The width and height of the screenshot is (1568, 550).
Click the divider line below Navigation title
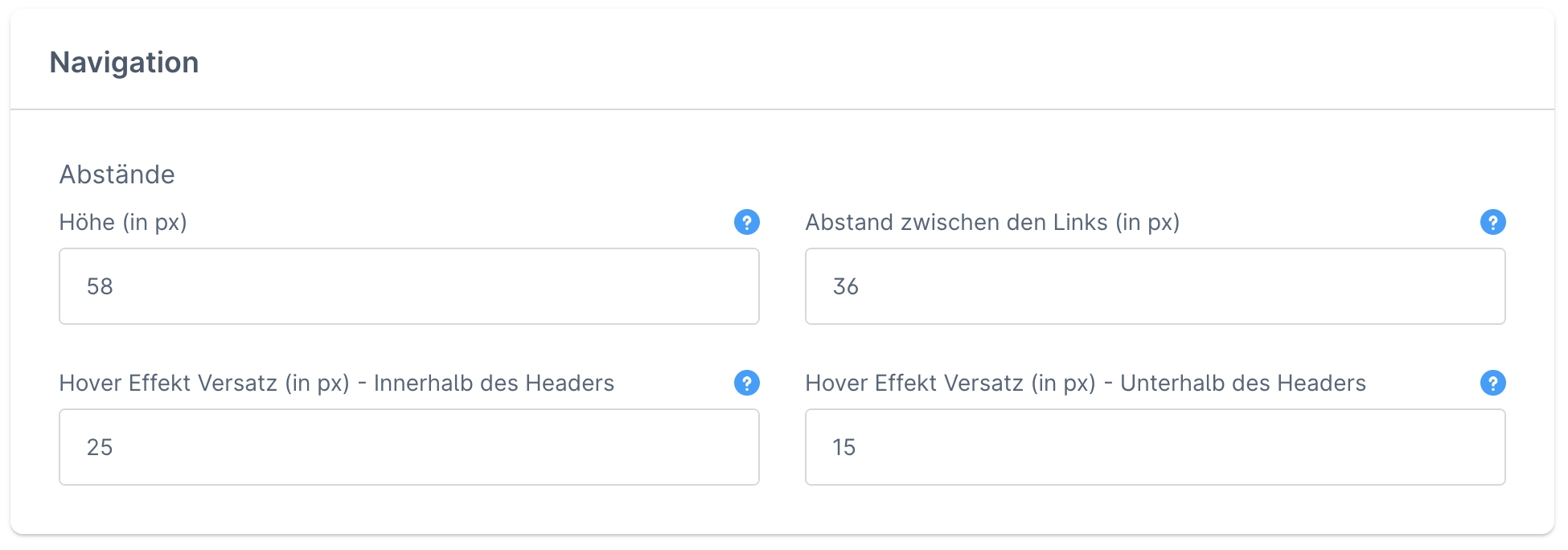(x=782, y=109)
